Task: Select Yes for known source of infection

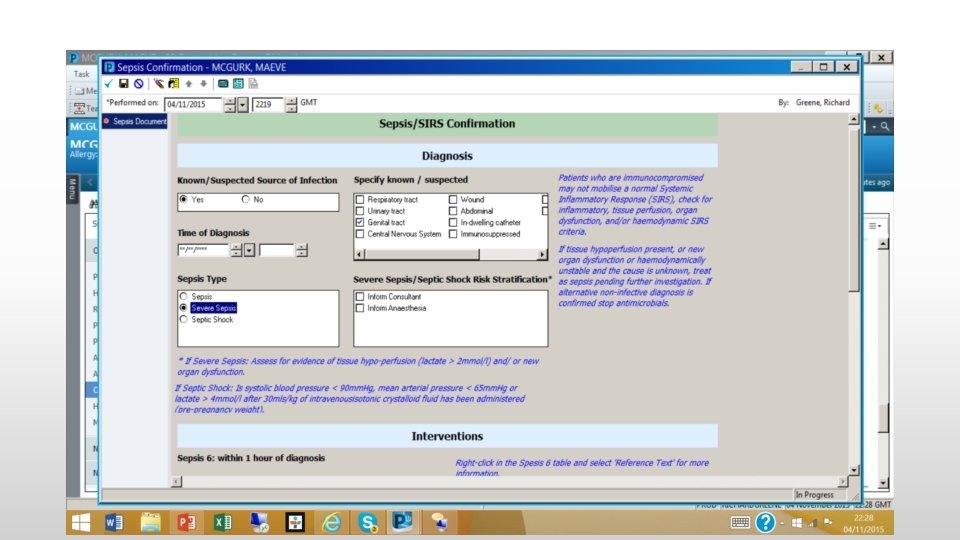Action: [184, 200]
